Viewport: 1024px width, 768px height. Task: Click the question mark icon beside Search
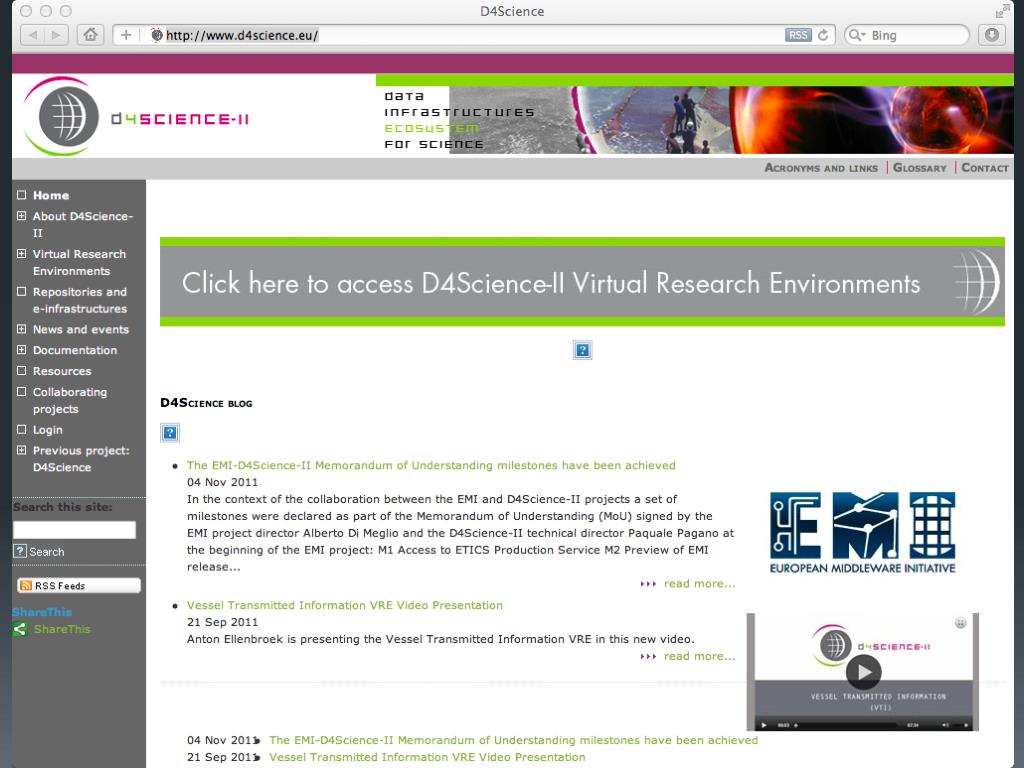click(20, 551)
